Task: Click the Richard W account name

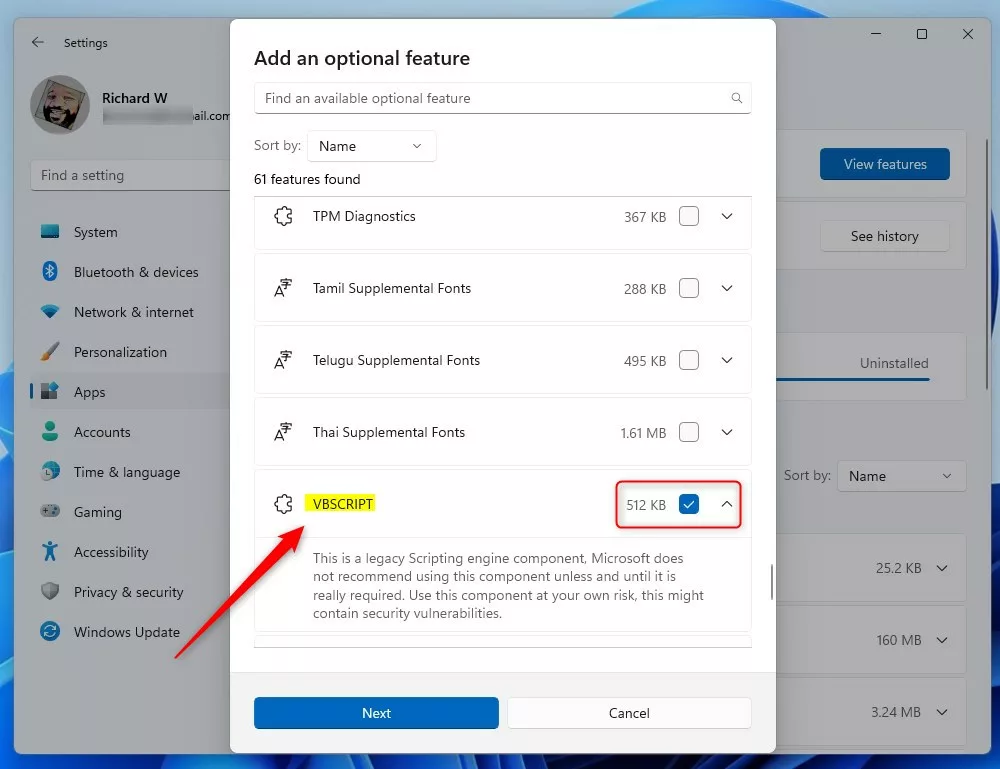Action: coord(135,98)
